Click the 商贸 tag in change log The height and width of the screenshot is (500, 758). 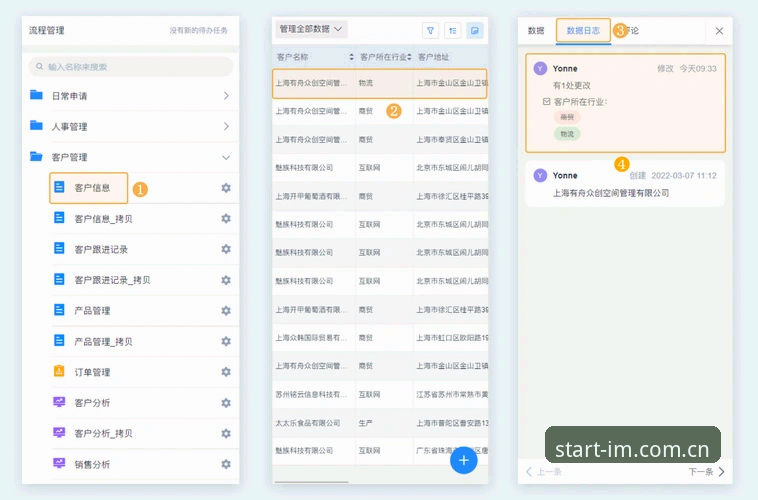pos(567,117)
